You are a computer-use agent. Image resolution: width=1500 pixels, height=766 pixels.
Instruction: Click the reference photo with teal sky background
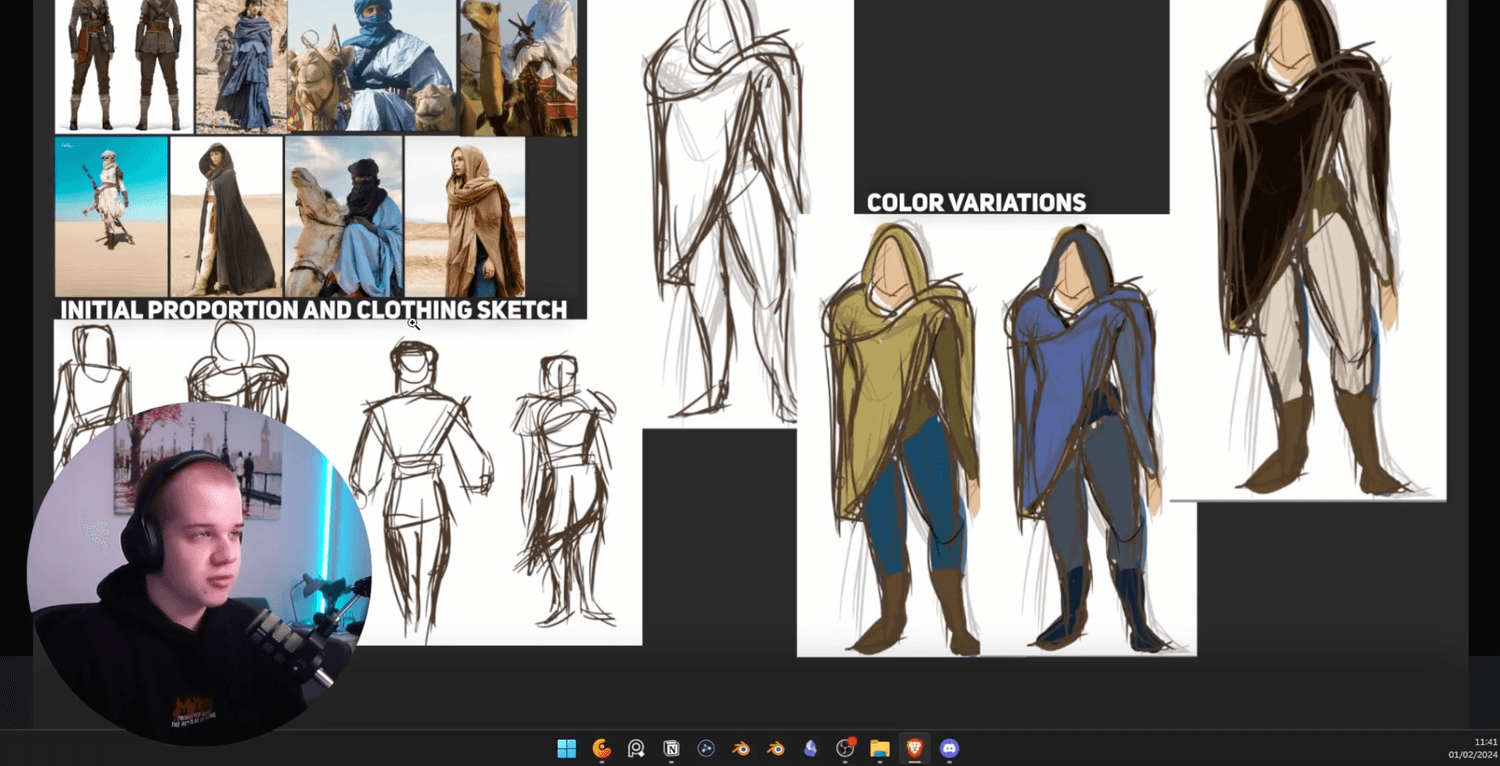(x=111, y=216)
